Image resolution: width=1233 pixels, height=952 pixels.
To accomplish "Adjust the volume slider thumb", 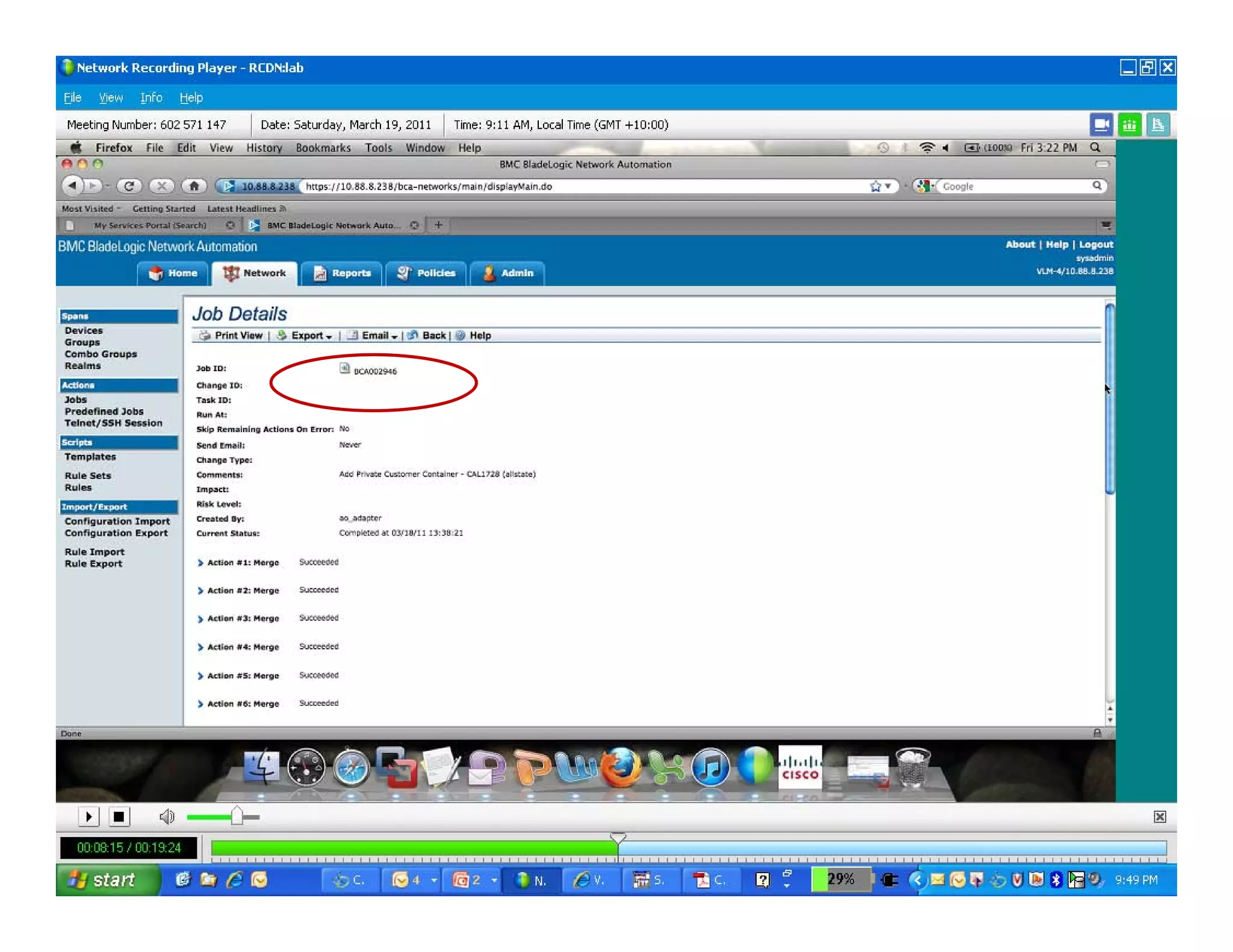I will (237, 816).
